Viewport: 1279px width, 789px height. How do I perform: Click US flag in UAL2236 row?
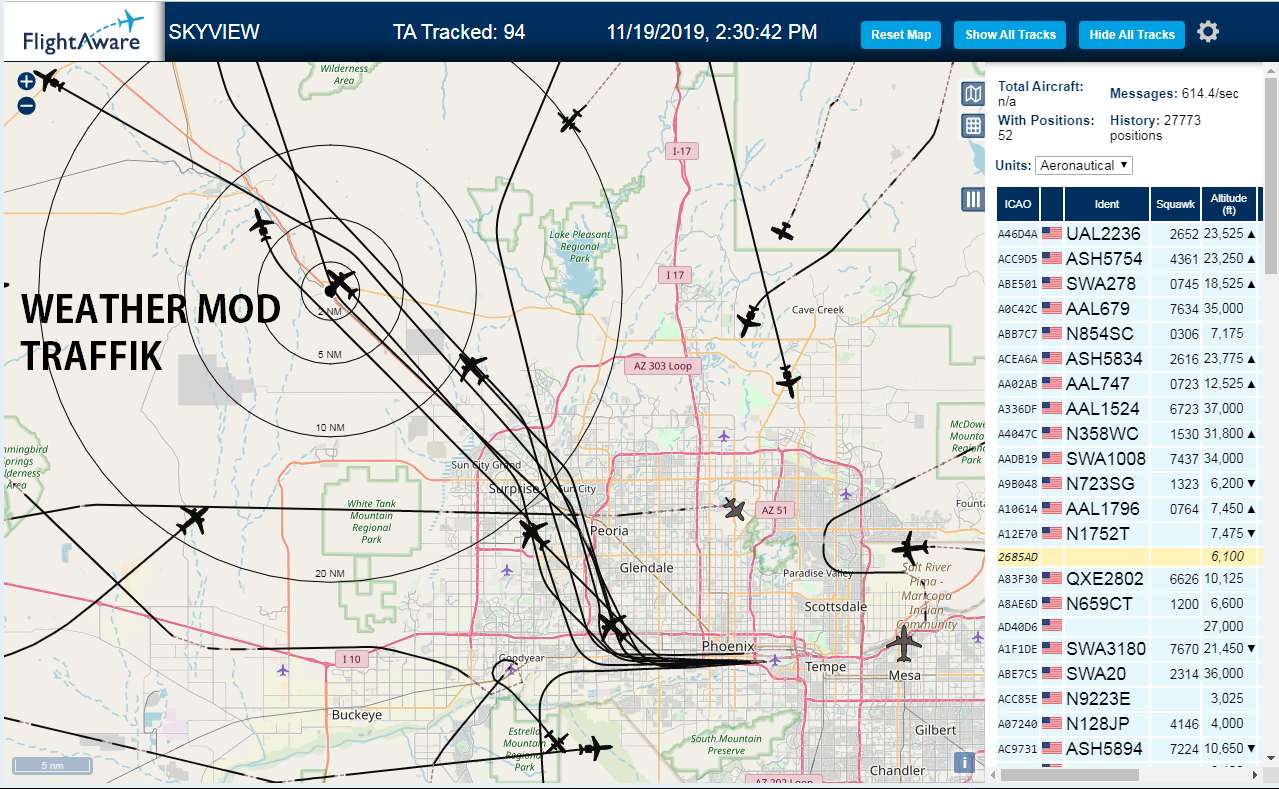coord(1051,233)
